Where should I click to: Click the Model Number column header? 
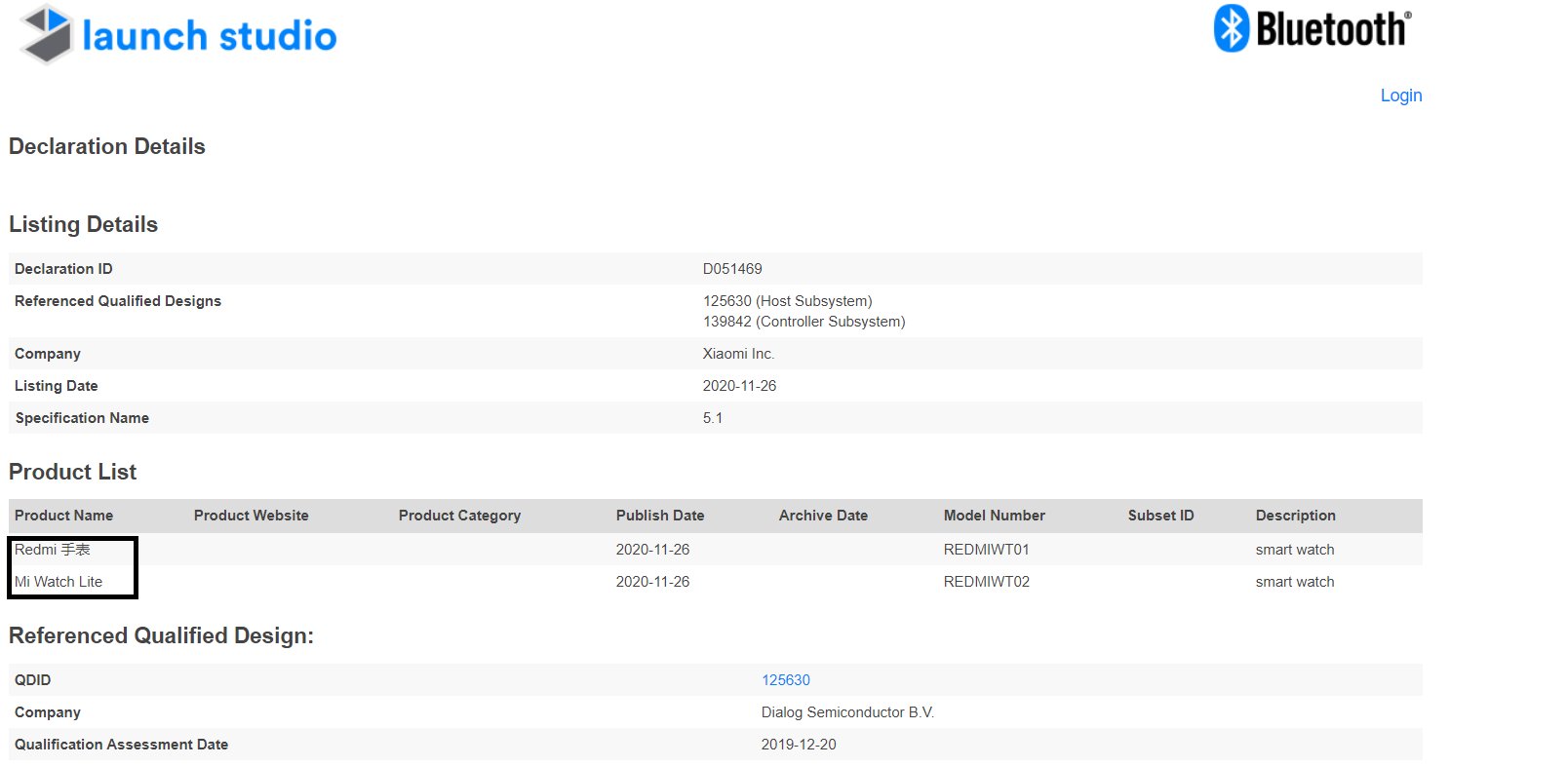995,516
